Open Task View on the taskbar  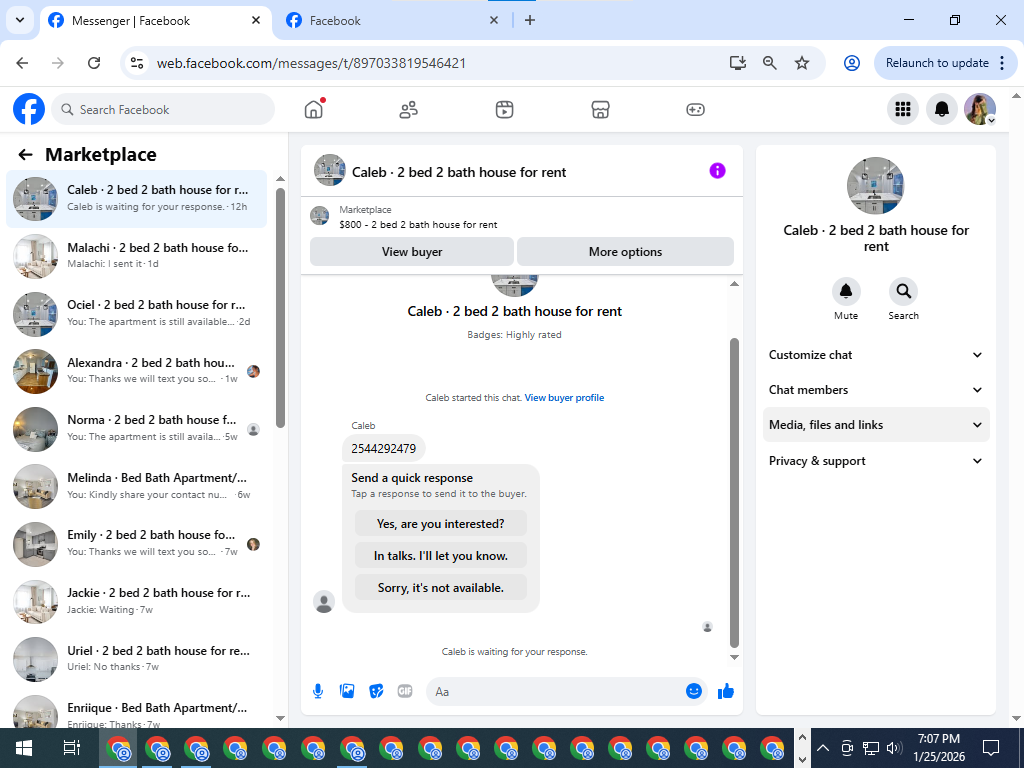pyautogui.click(x=71, y=748)
